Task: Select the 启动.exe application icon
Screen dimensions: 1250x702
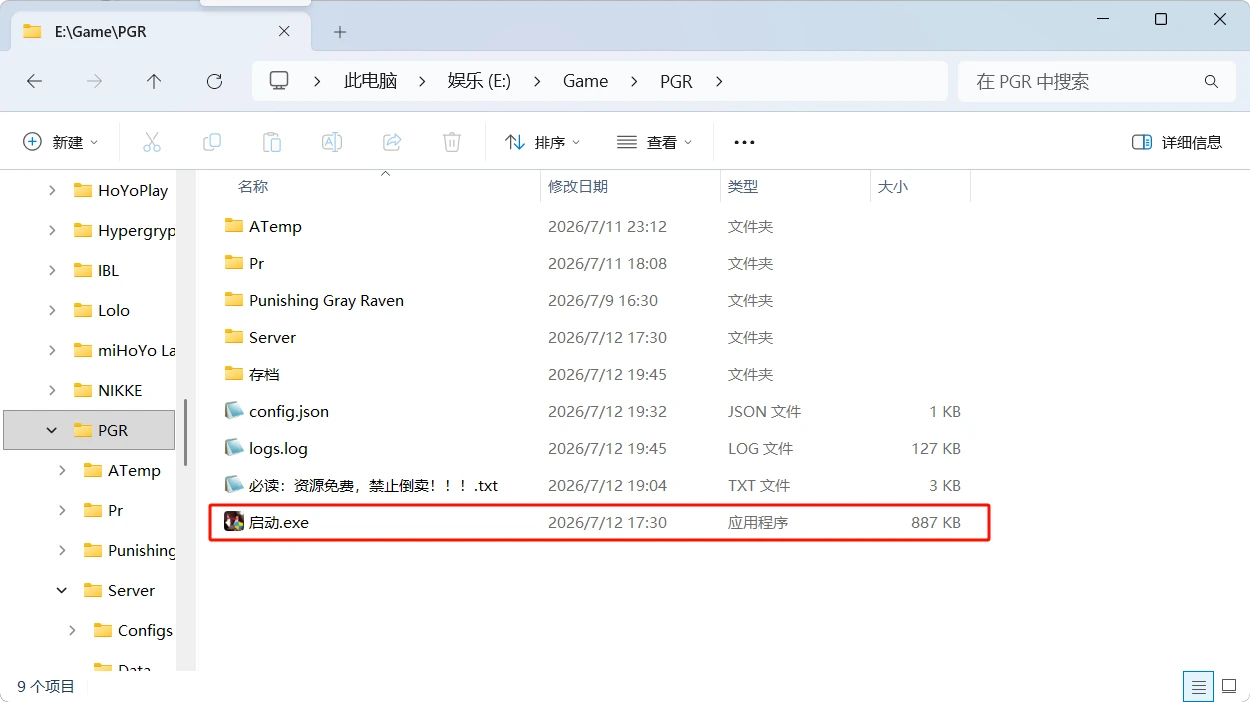Action: pyautogui.click(x=234, y=521)
